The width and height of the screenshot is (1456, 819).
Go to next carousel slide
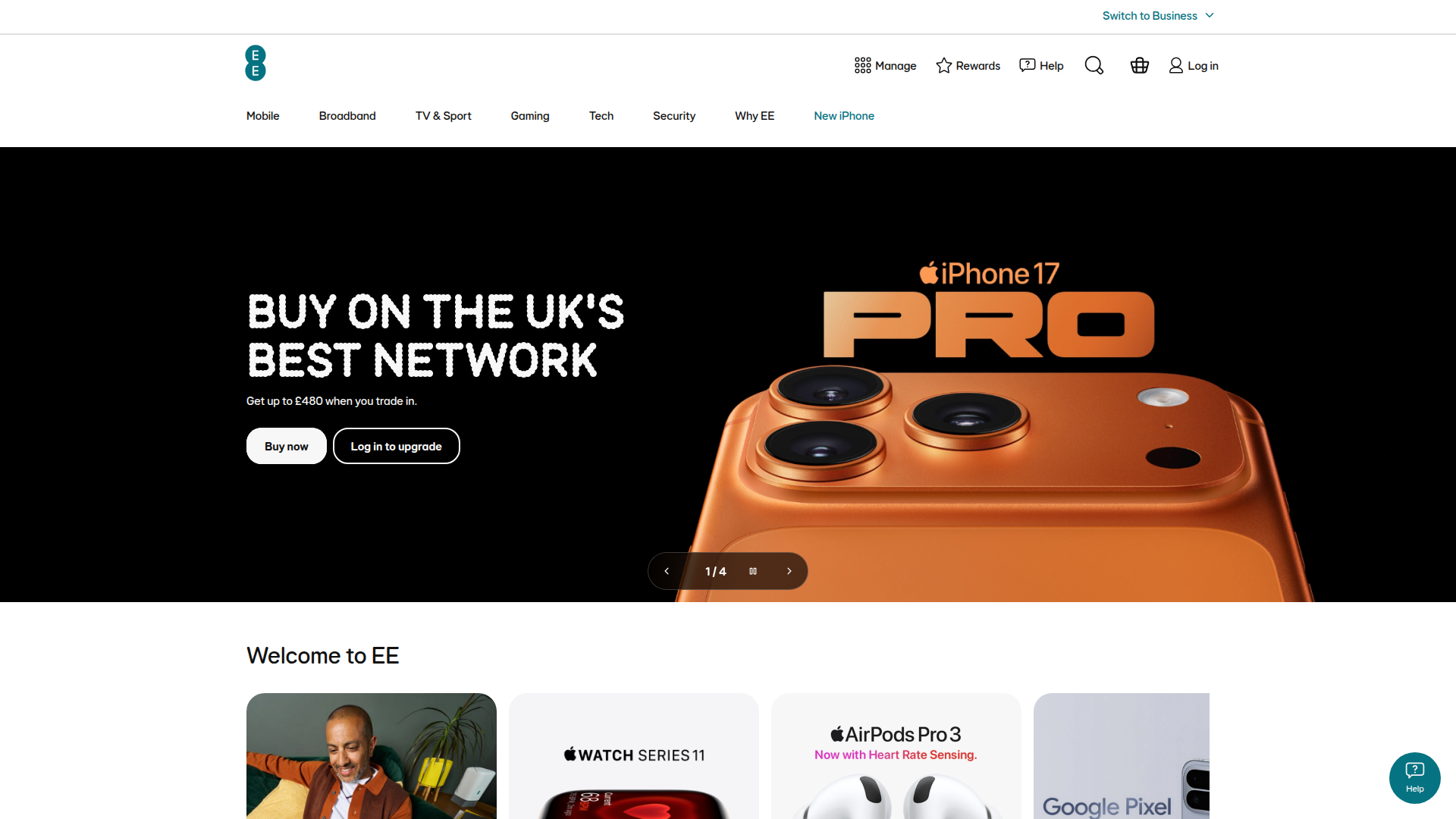click(789, 571)
